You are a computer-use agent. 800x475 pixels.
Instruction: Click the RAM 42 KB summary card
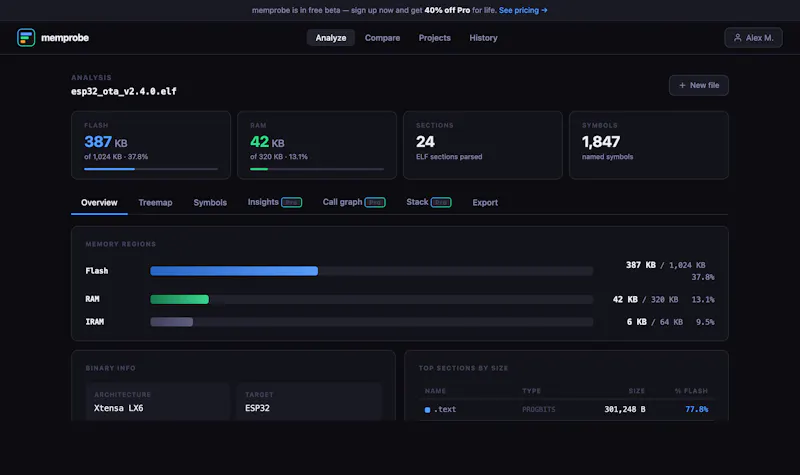[317, 145]
